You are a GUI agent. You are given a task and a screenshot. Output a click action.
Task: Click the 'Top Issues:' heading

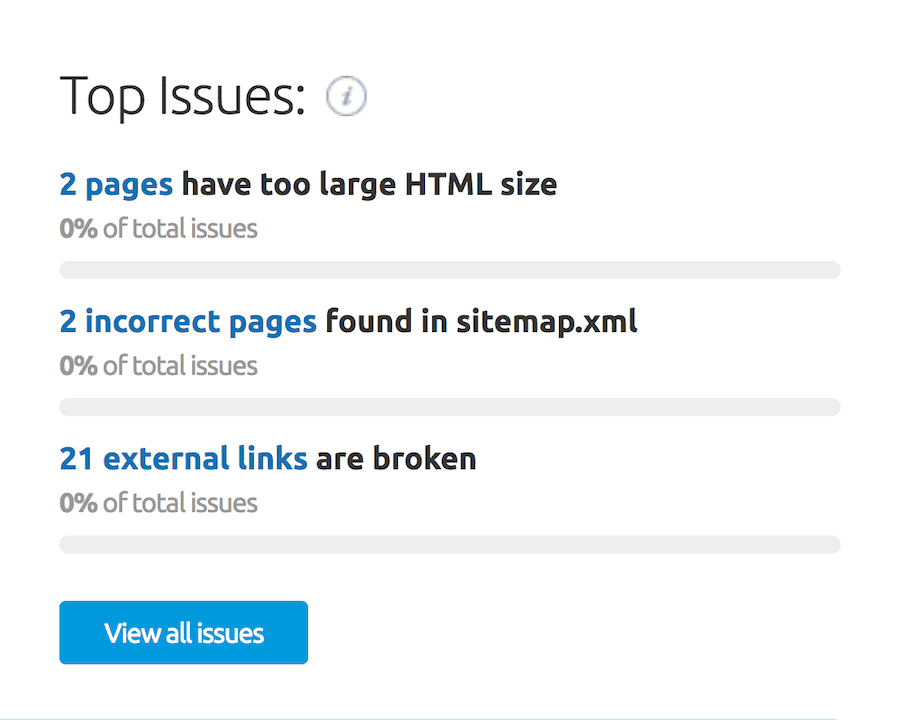[183, 96]
